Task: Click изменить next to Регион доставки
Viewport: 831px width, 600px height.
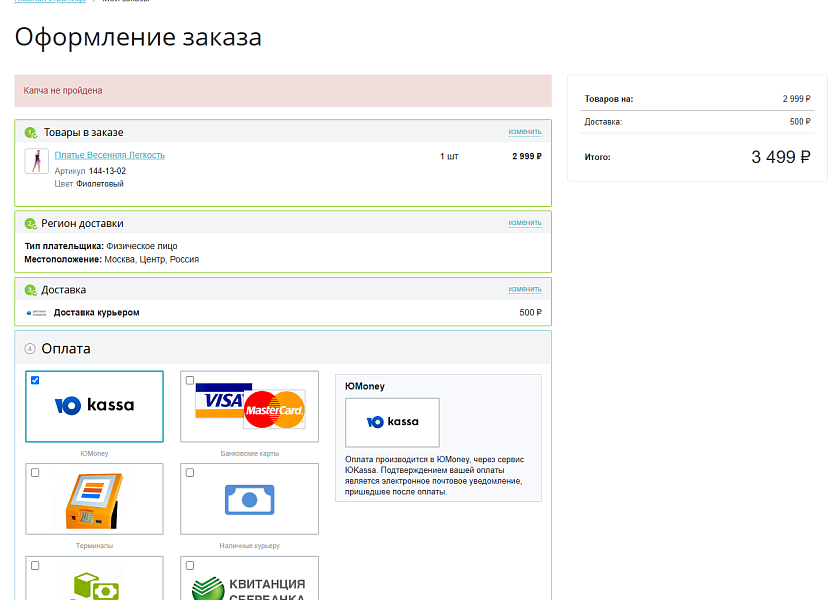Action: 523,223
